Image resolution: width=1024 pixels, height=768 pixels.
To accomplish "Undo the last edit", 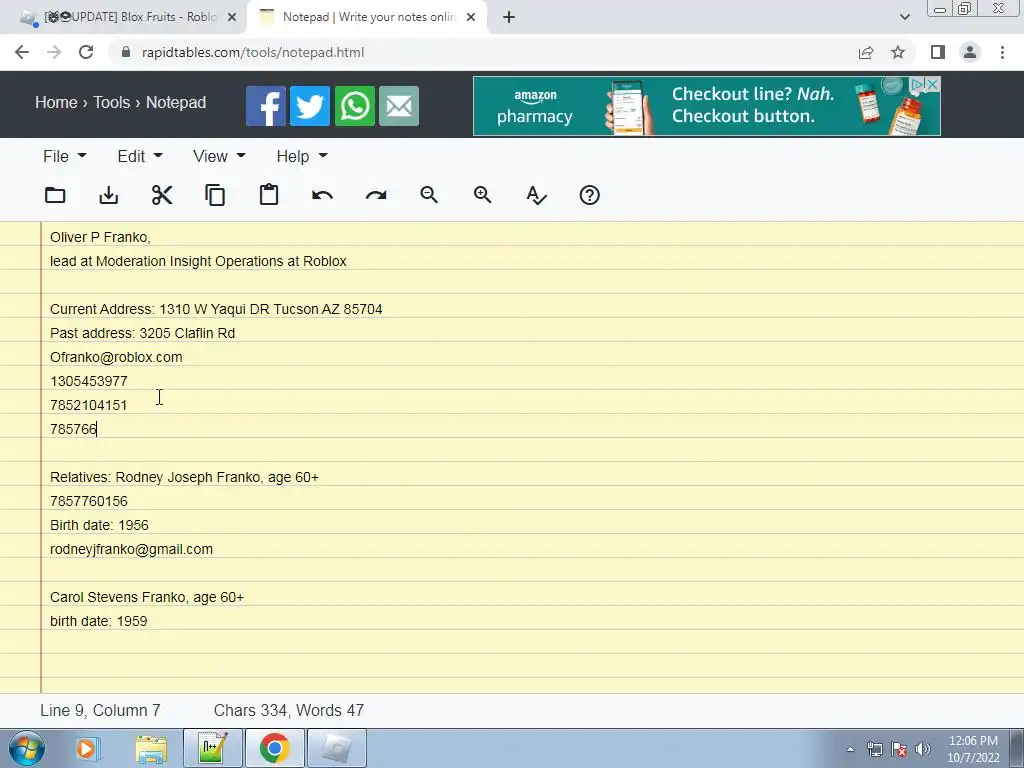I will click(323, 195).
